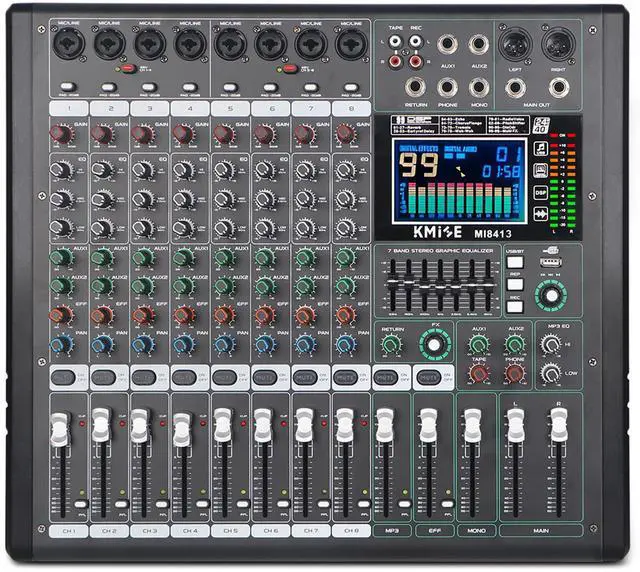This screenshot has height=572, width=640.
Task: Toggle the EFF channel MUTE switch
Action: [429, 378]
